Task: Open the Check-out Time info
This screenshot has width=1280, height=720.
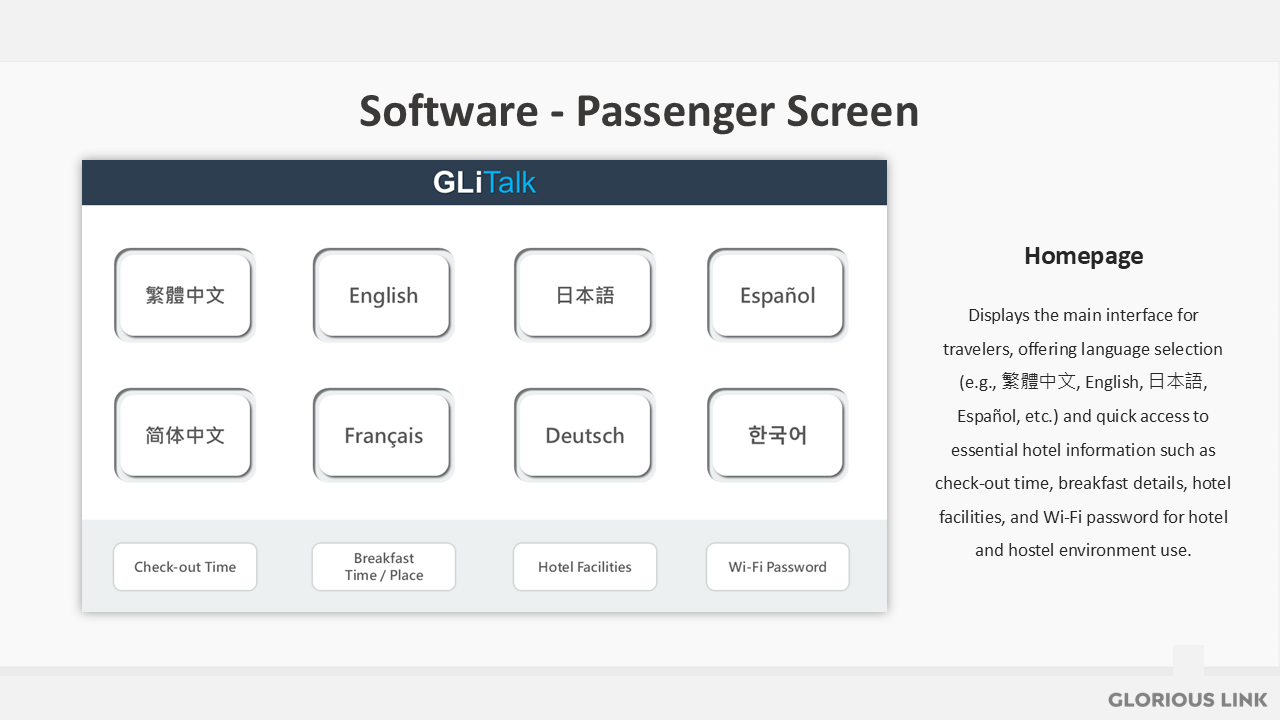Action: [x=185, y=567]
